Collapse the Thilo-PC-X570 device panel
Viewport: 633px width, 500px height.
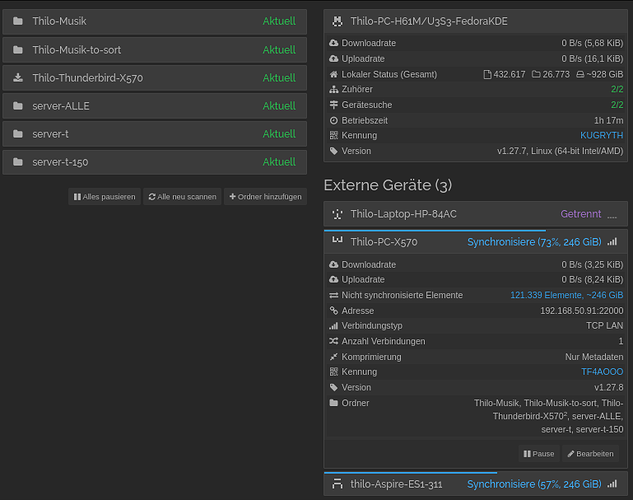(476, 242)
